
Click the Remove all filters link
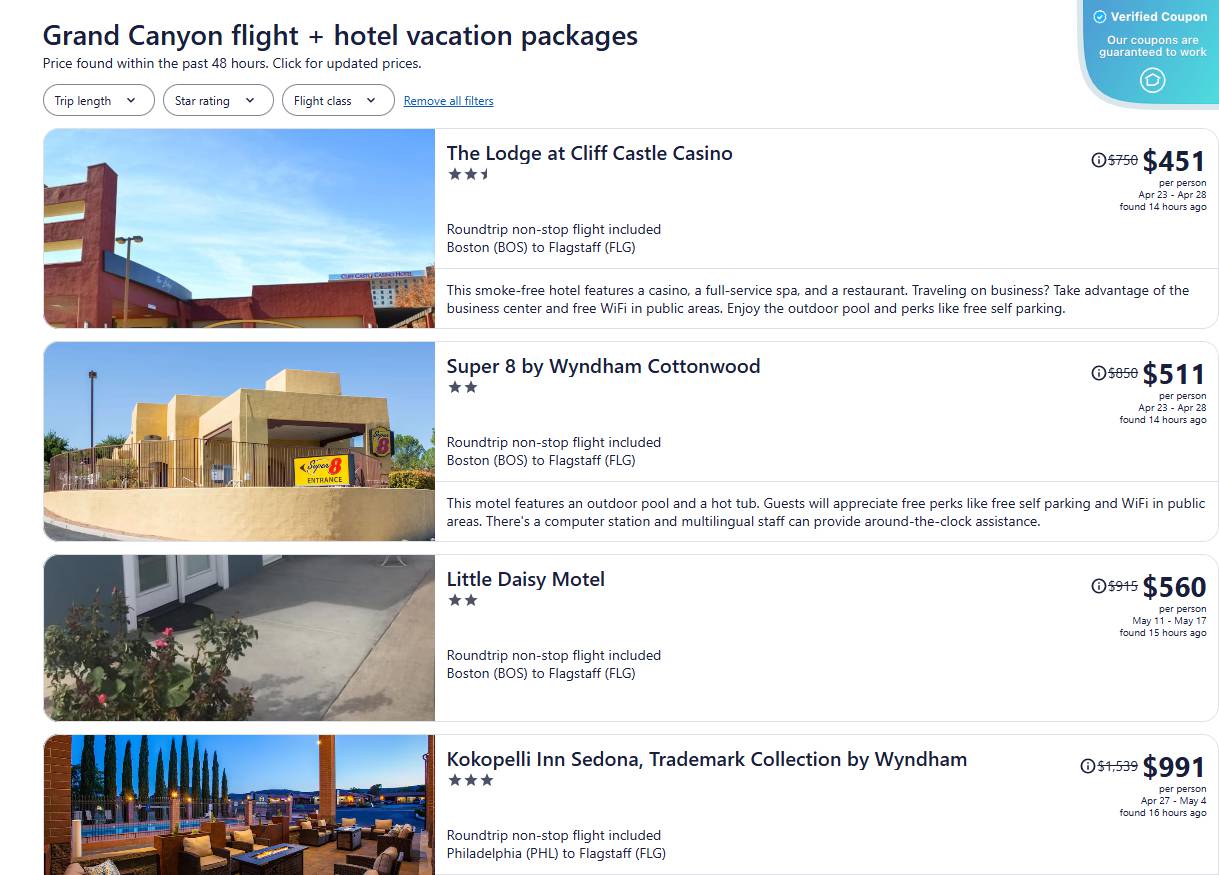[x=448, y=101]
